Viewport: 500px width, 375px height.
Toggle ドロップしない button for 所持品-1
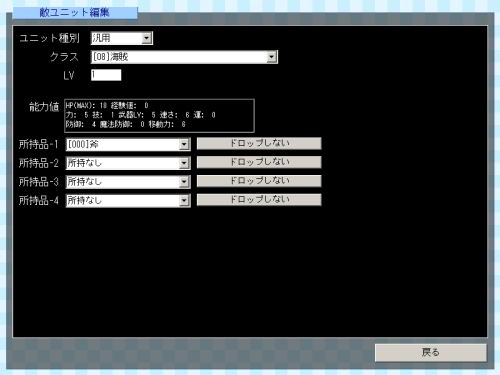coord(259,143)
